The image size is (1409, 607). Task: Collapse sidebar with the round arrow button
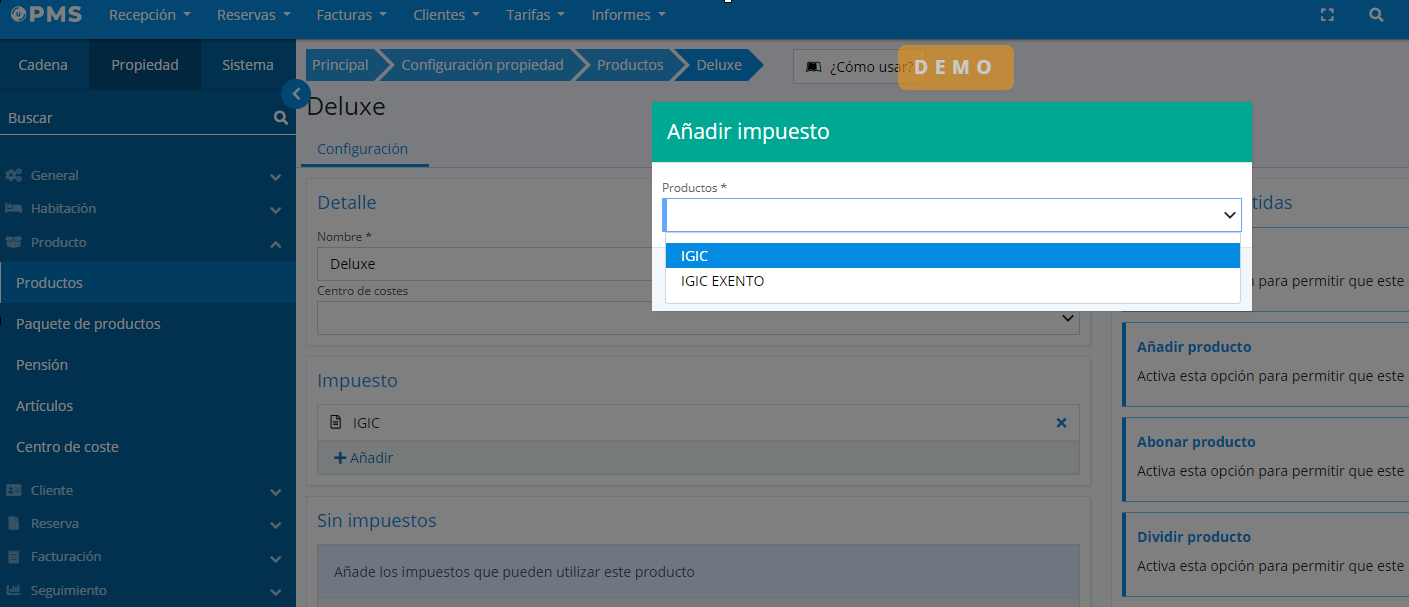tap(296, 94)
